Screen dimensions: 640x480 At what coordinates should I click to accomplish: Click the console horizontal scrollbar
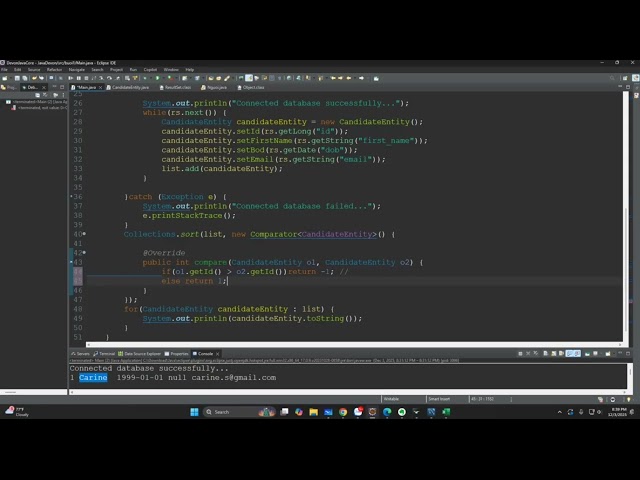pyautogui.click(x=349, y=392)
